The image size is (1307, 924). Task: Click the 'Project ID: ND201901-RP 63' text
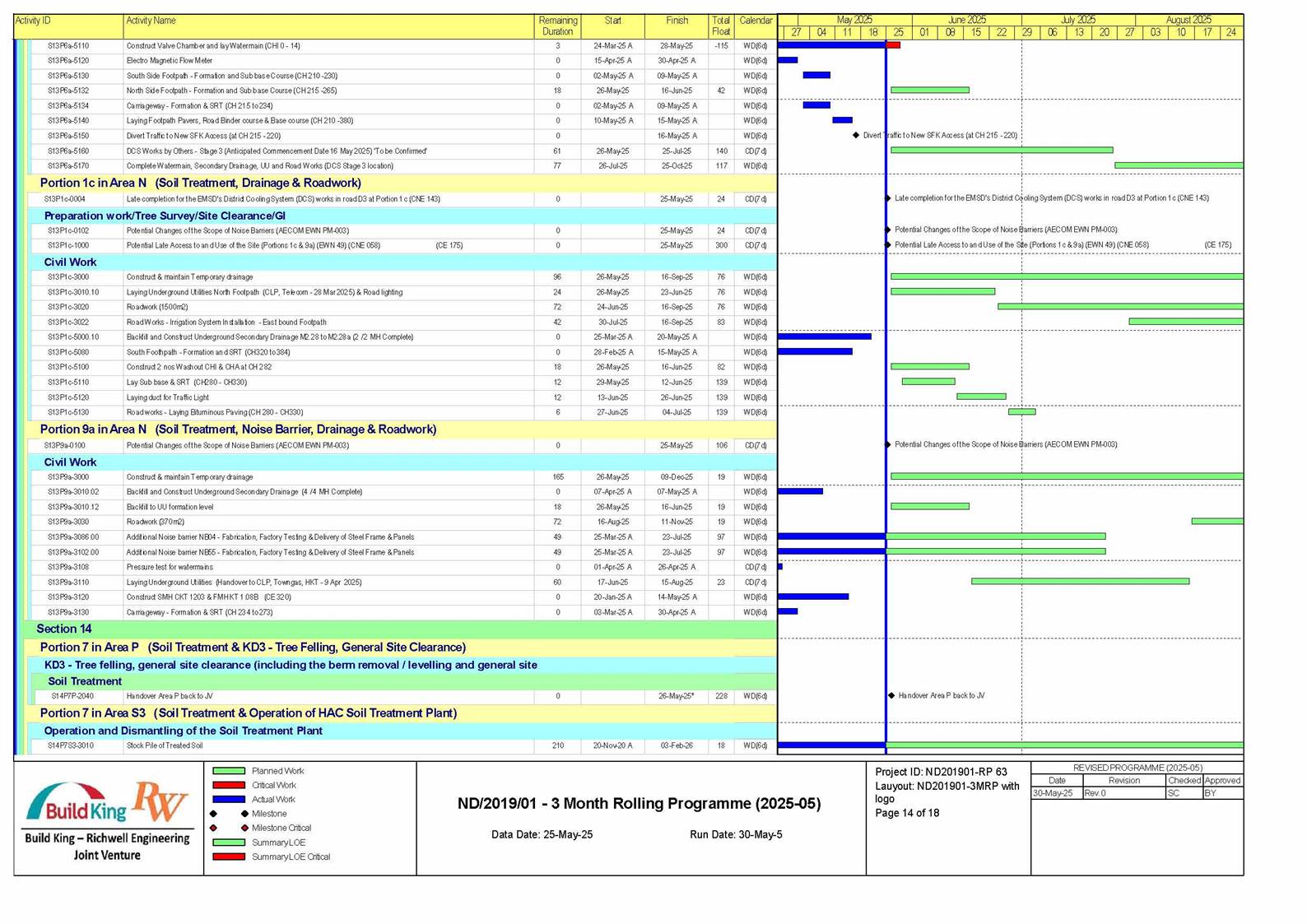(942, 772)
